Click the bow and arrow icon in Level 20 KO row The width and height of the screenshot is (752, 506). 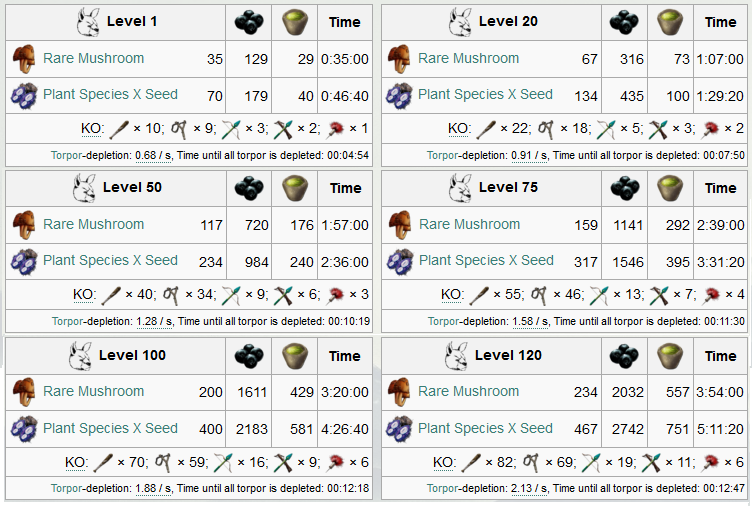pos(606,129)
